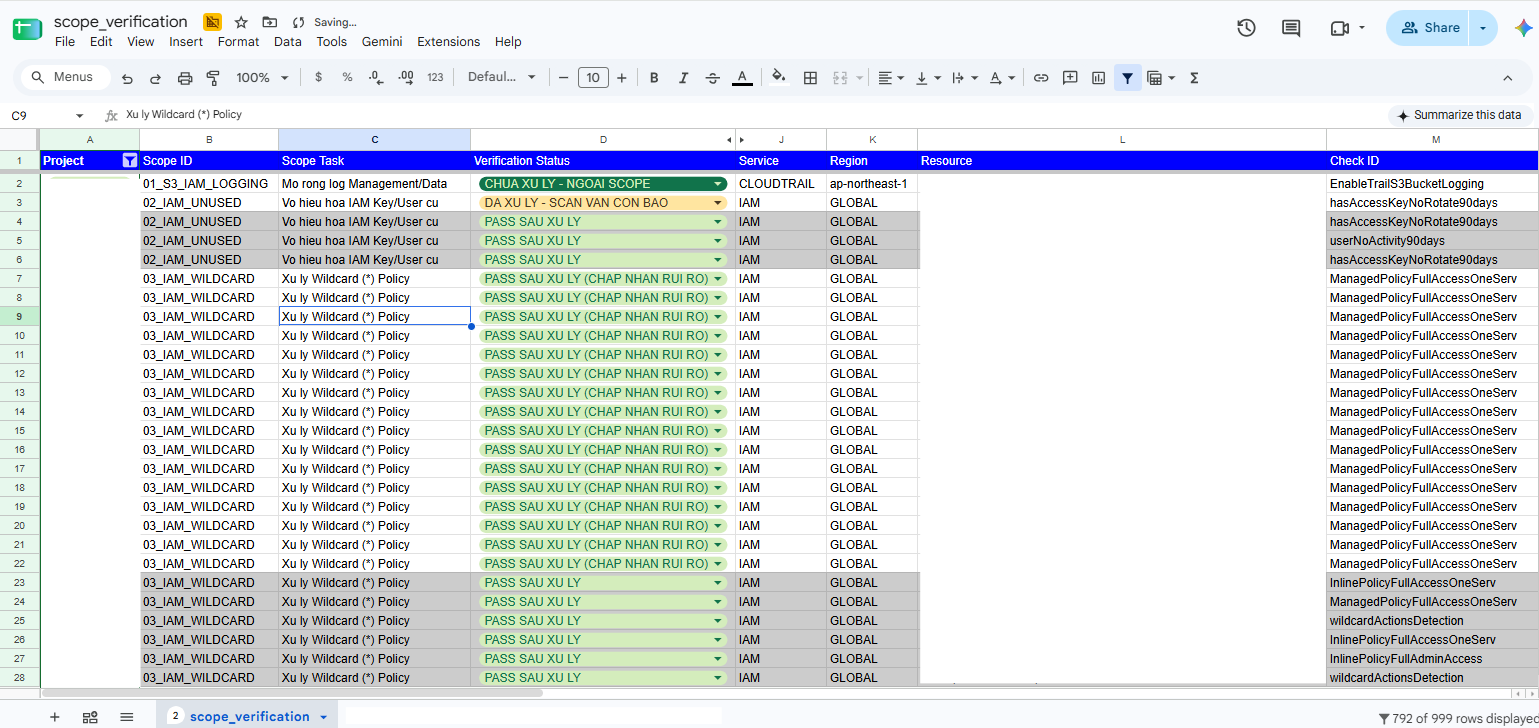This screenshot has width=1539, height=728.
Task: Open Google Sheets home icon
Action: [x=27, y=29]
